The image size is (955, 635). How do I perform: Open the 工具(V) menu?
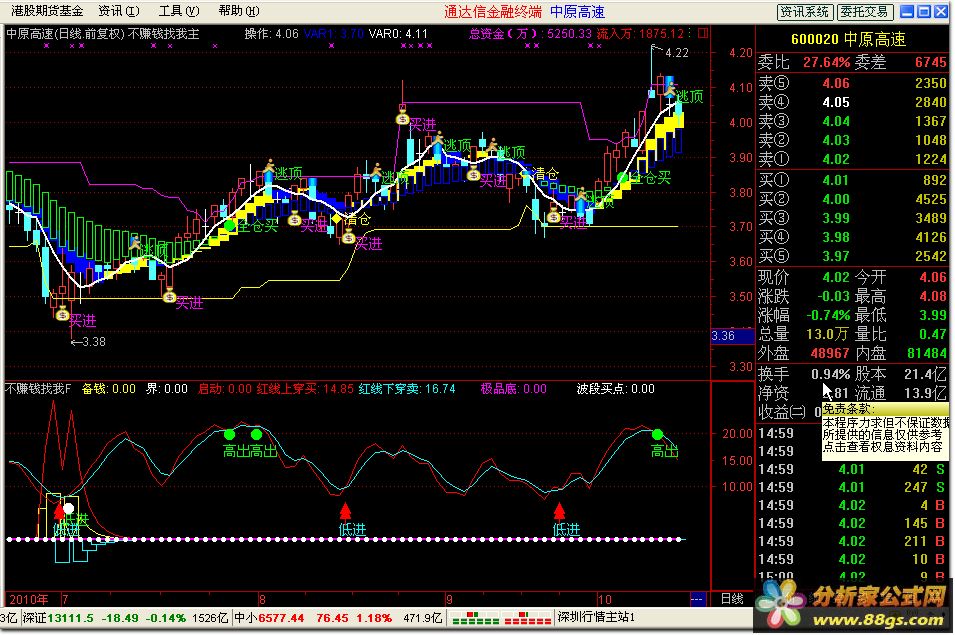(178, 11)
